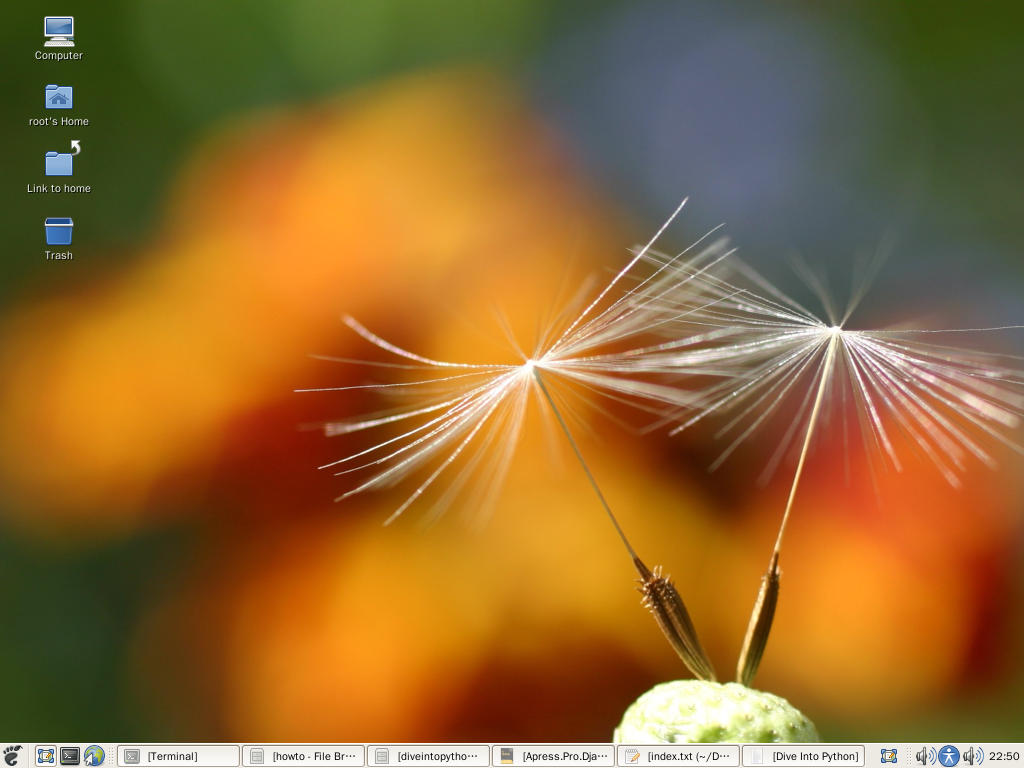Click the panel grip handle before the Terminal button
Screen dimensions: 1024x768
112,756
